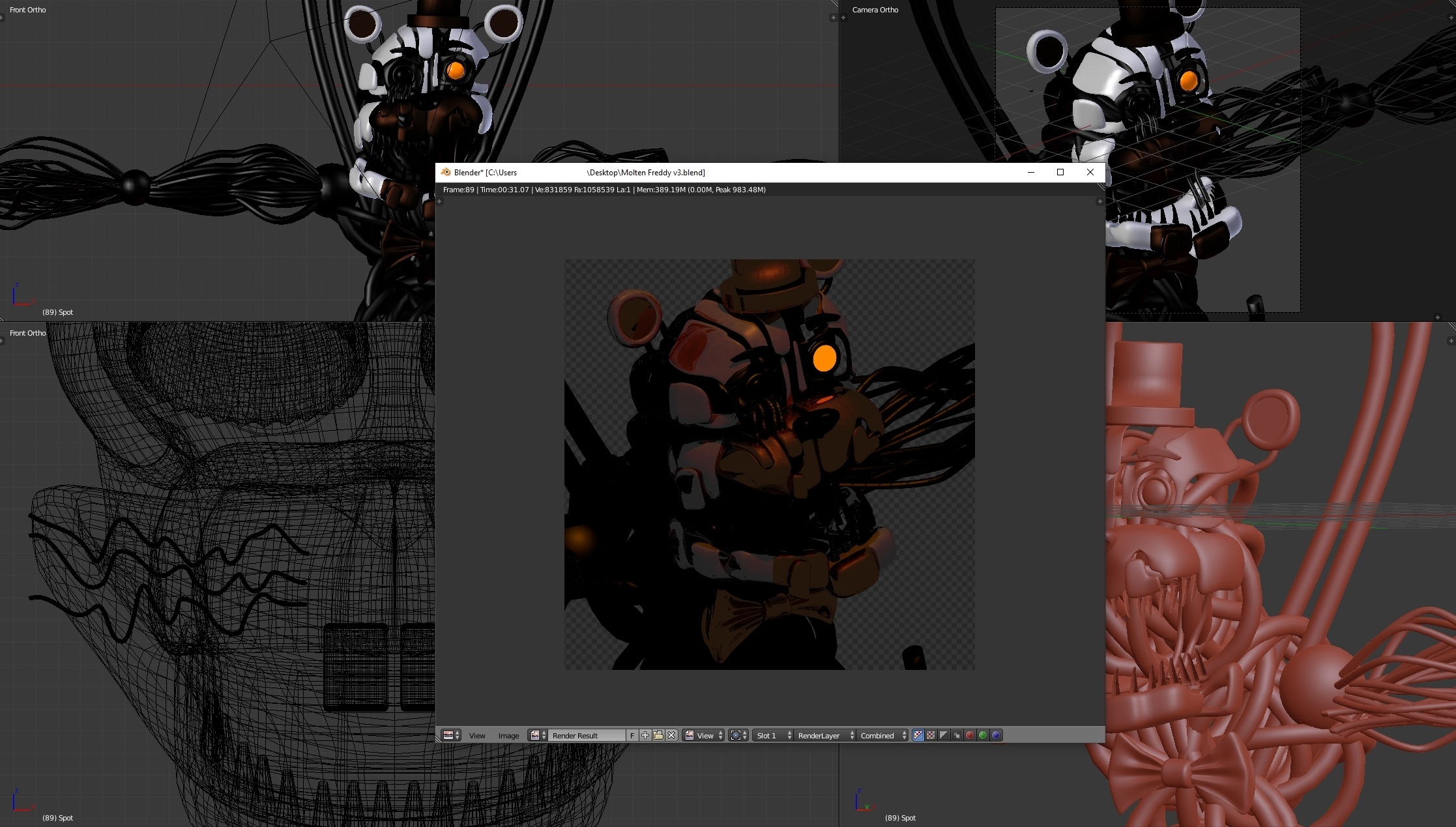Toggle the Green channel display
The width and height of the screenshot is (1456, 827).
pyautogui.click(x=983, y=735)
